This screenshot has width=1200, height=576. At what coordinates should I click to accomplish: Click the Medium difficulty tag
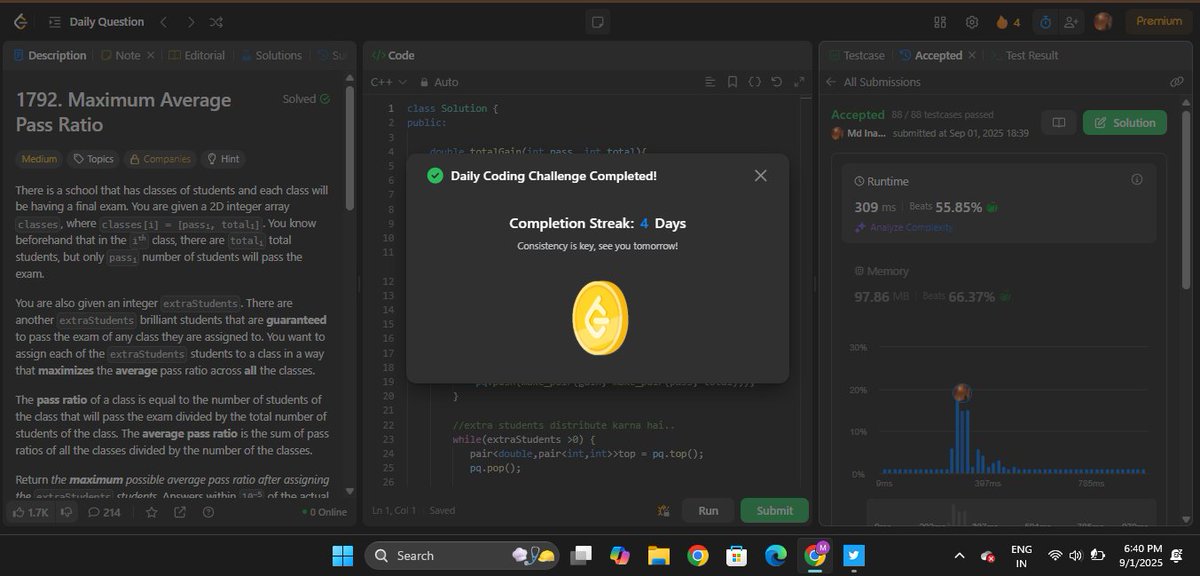39,159
